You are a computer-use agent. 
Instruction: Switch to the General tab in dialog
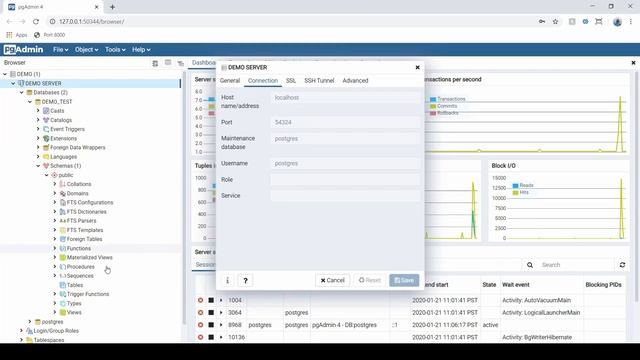coord(230,80)
